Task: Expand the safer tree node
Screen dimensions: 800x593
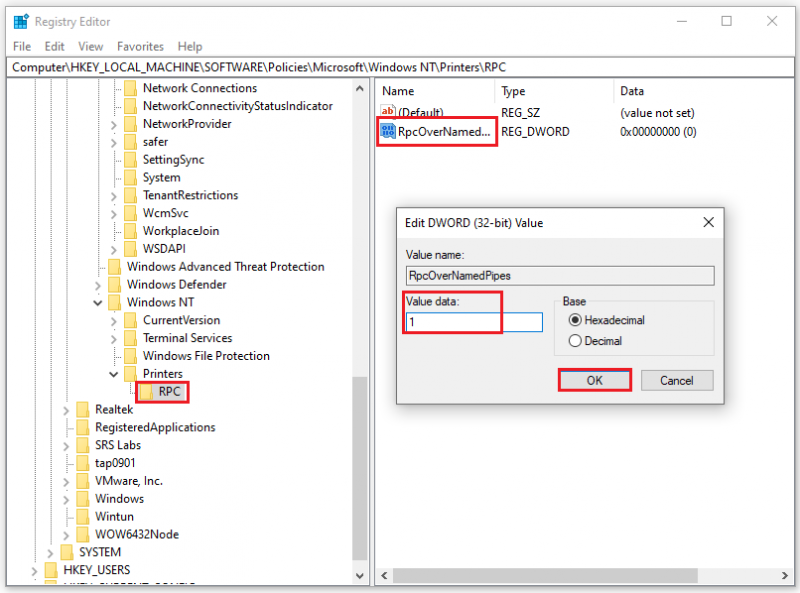Action: point(113,142)
